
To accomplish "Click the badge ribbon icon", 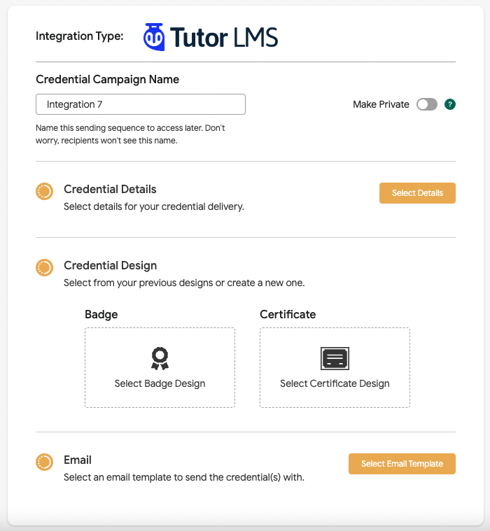I will click(160, 358).
